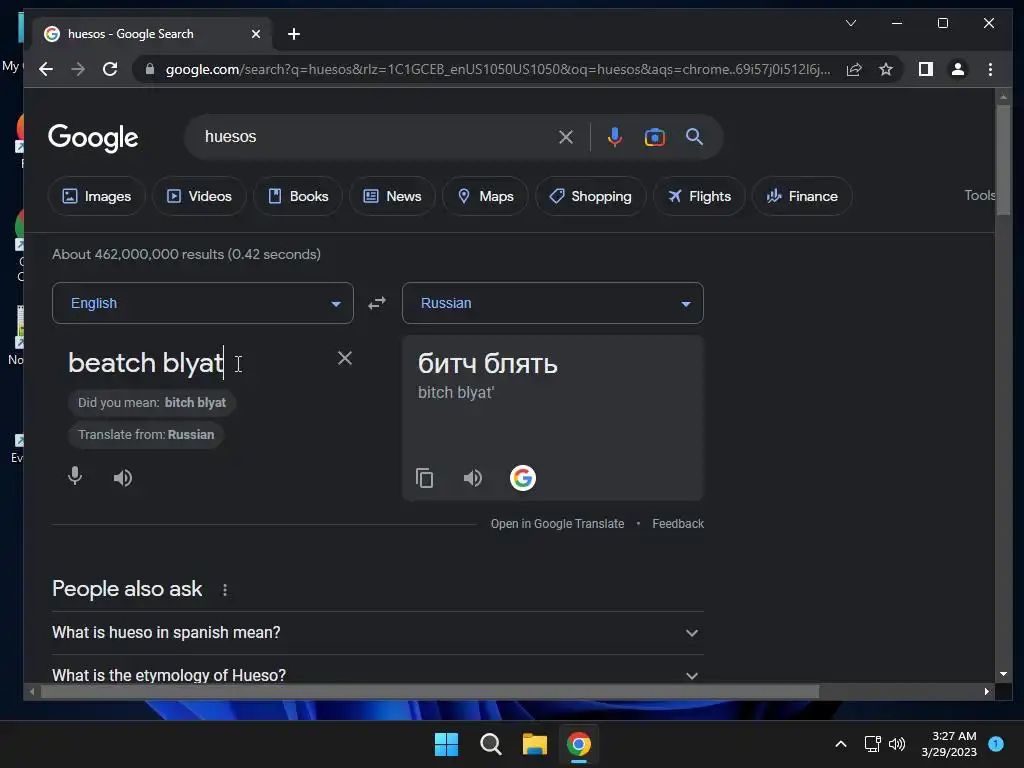Translate by voice microphone icon

(75, 477)
